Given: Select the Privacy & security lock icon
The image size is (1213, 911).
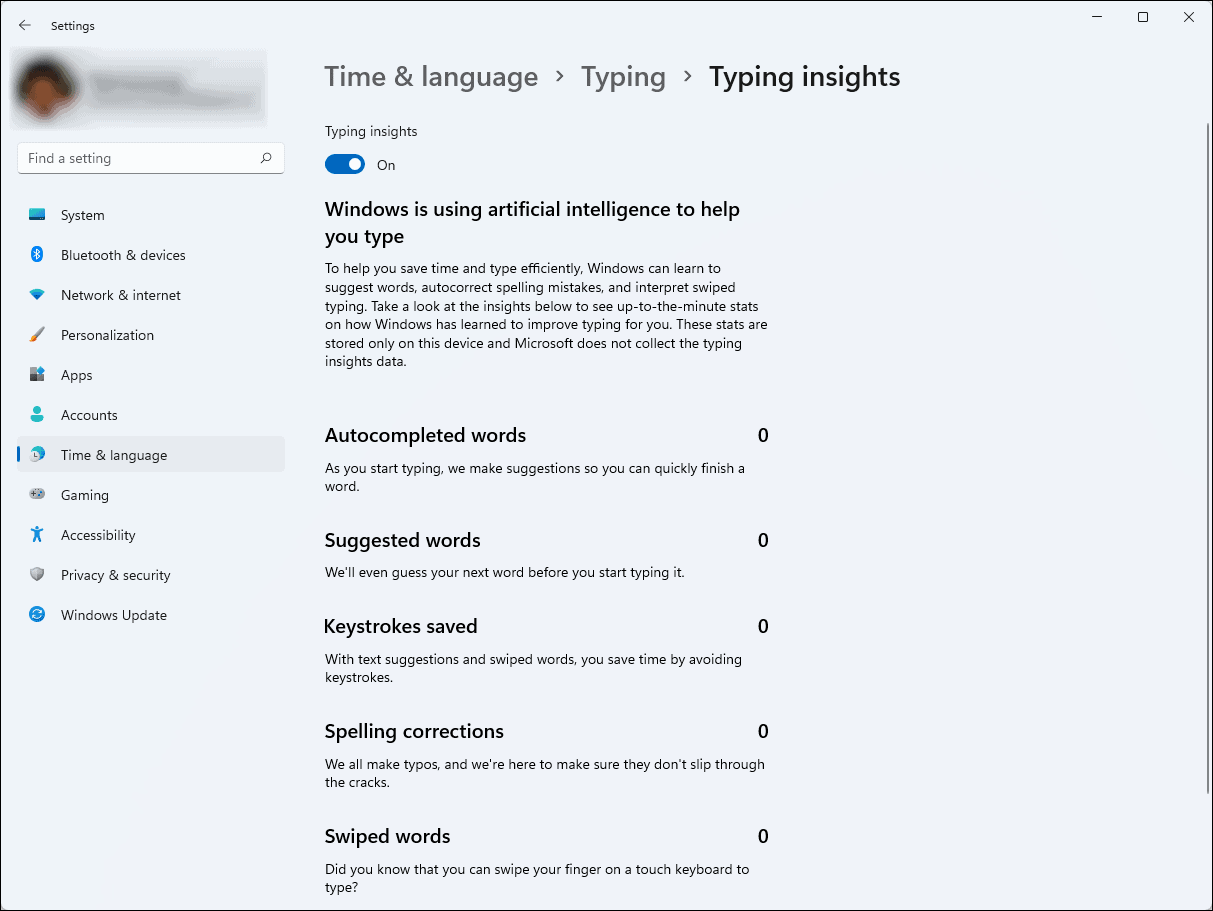Looking at the screenshot, I should (36, 574).
